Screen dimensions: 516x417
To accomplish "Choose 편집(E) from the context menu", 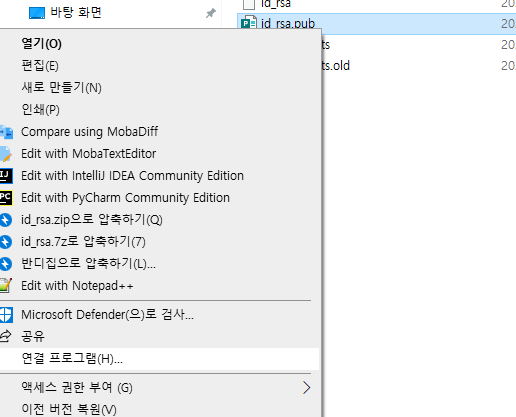I will [40, 65].
